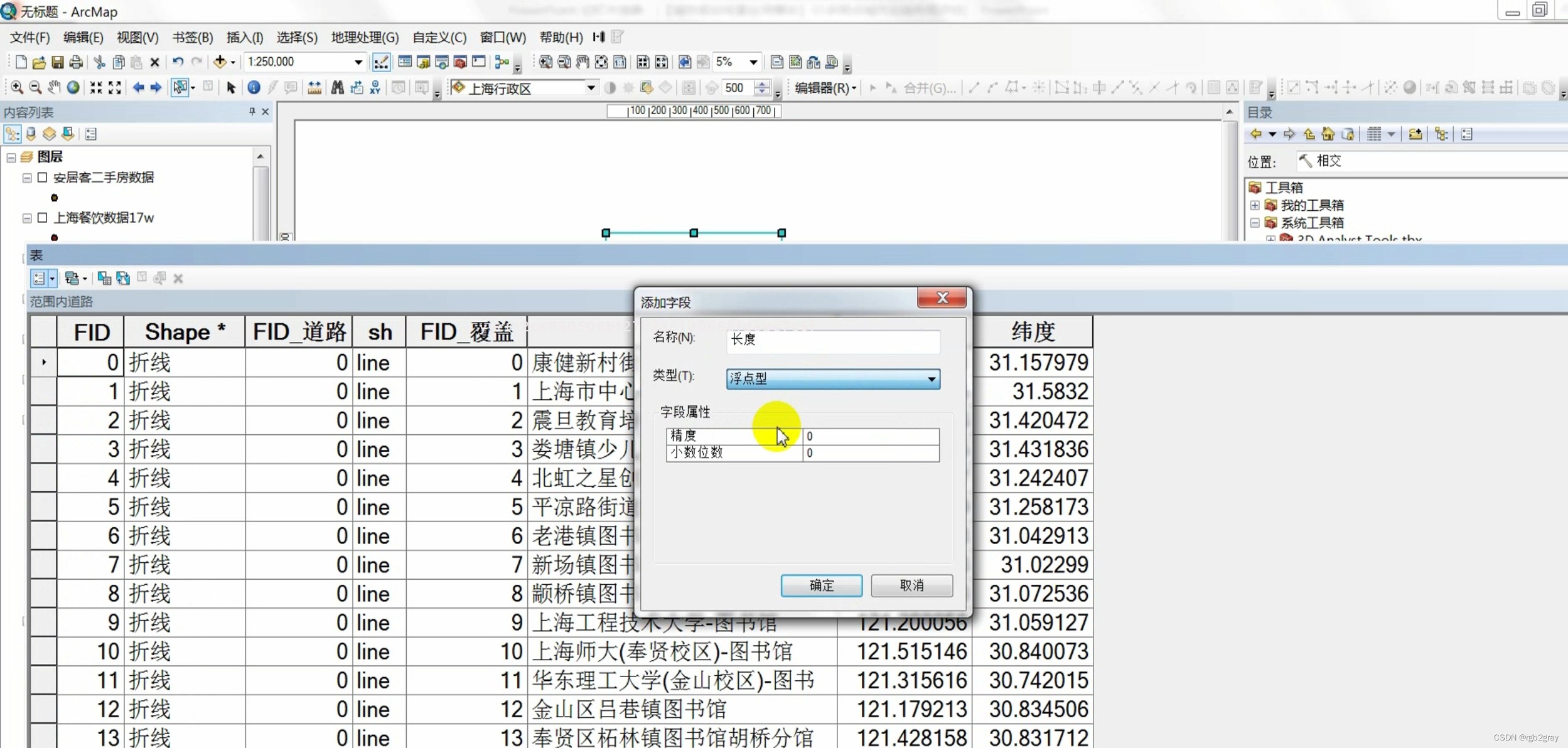Click cell 金山区吕巷镇图书馆

coord(683,709)
